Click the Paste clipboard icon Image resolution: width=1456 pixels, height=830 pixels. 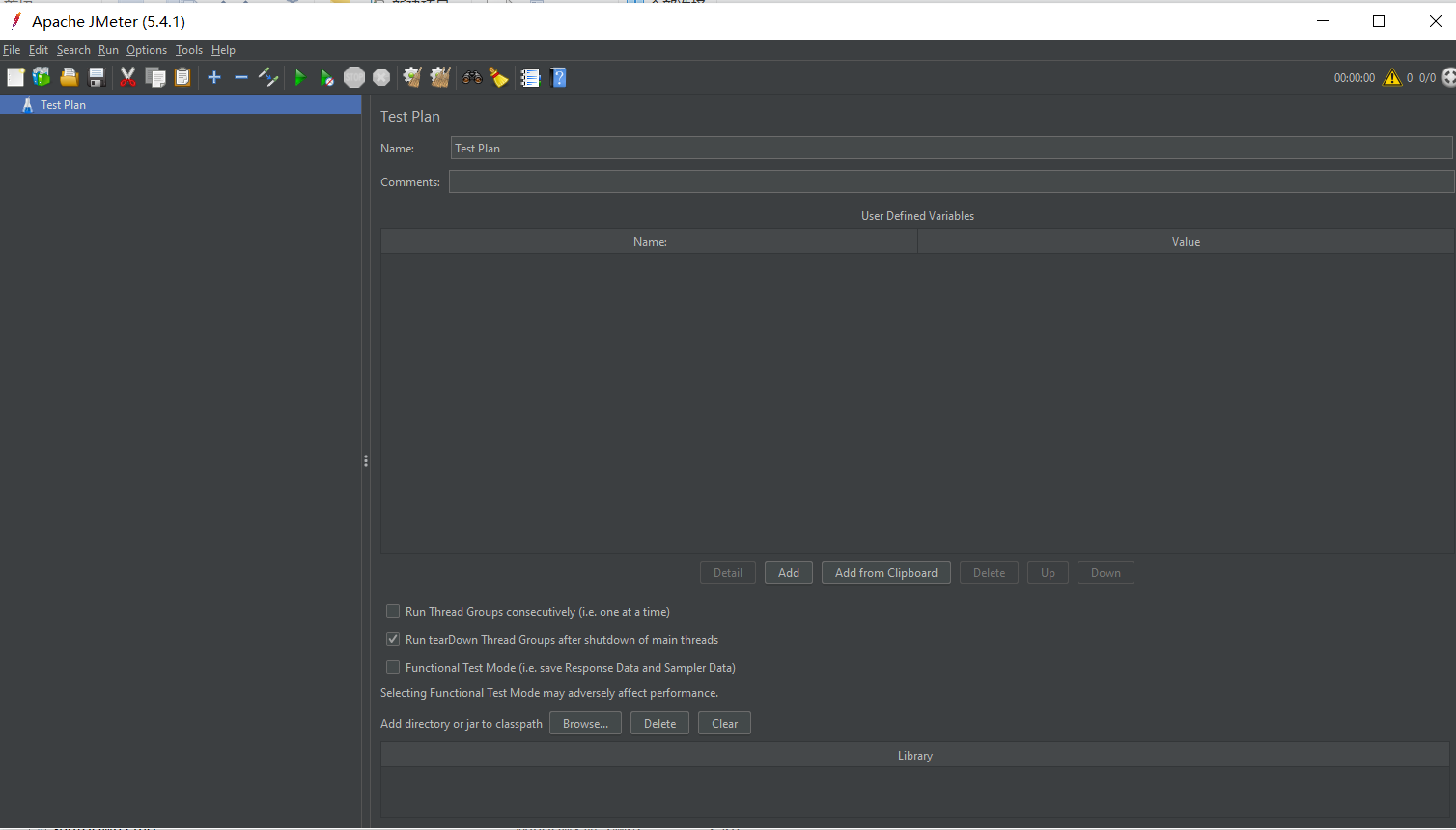tap(182, 77)
